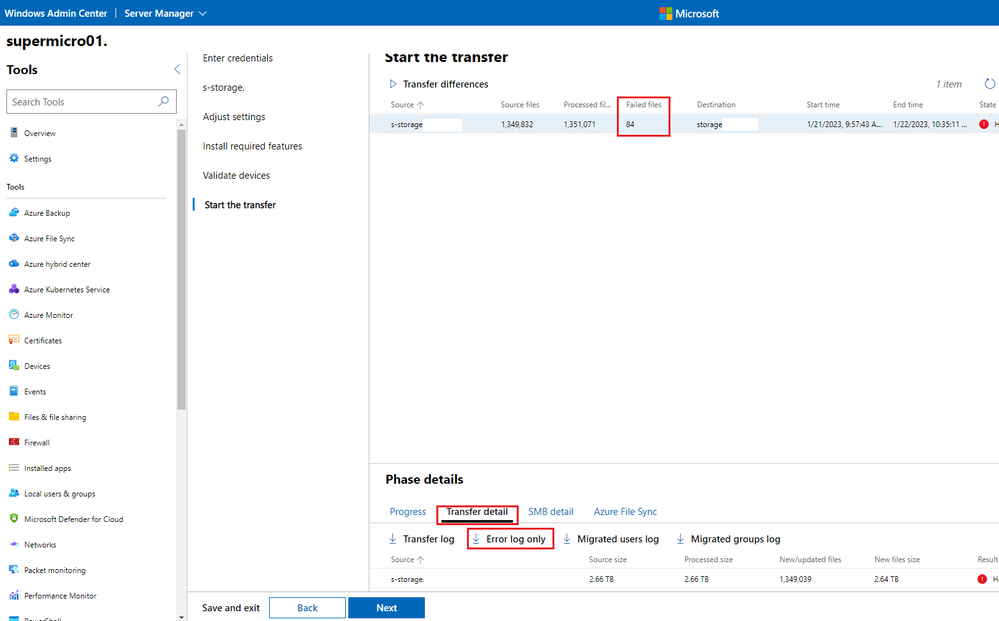The width and height of the screenshot is (999, 621).
Task: Click the download icon for Migrated groups log
Action: tap(680, 539)
